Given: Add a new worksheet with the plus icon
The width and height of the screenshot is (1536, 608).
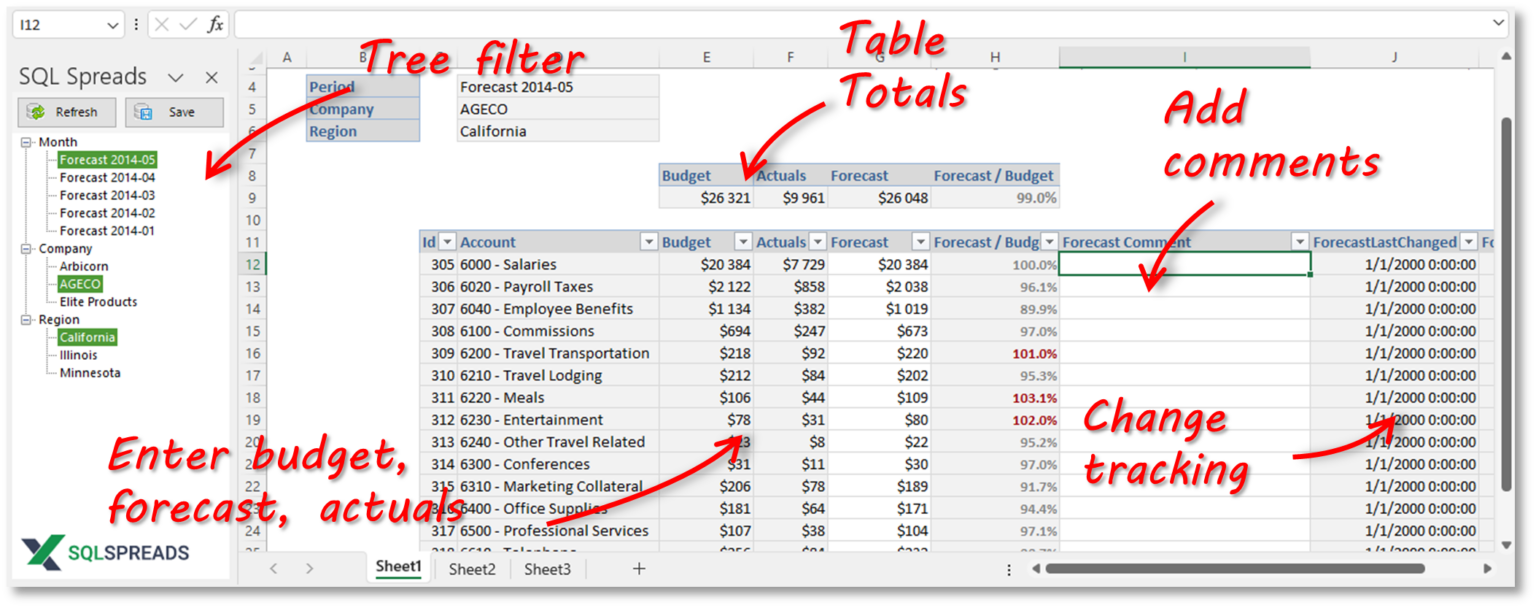Looking at the screenshot, I should [x=637, y=568].
